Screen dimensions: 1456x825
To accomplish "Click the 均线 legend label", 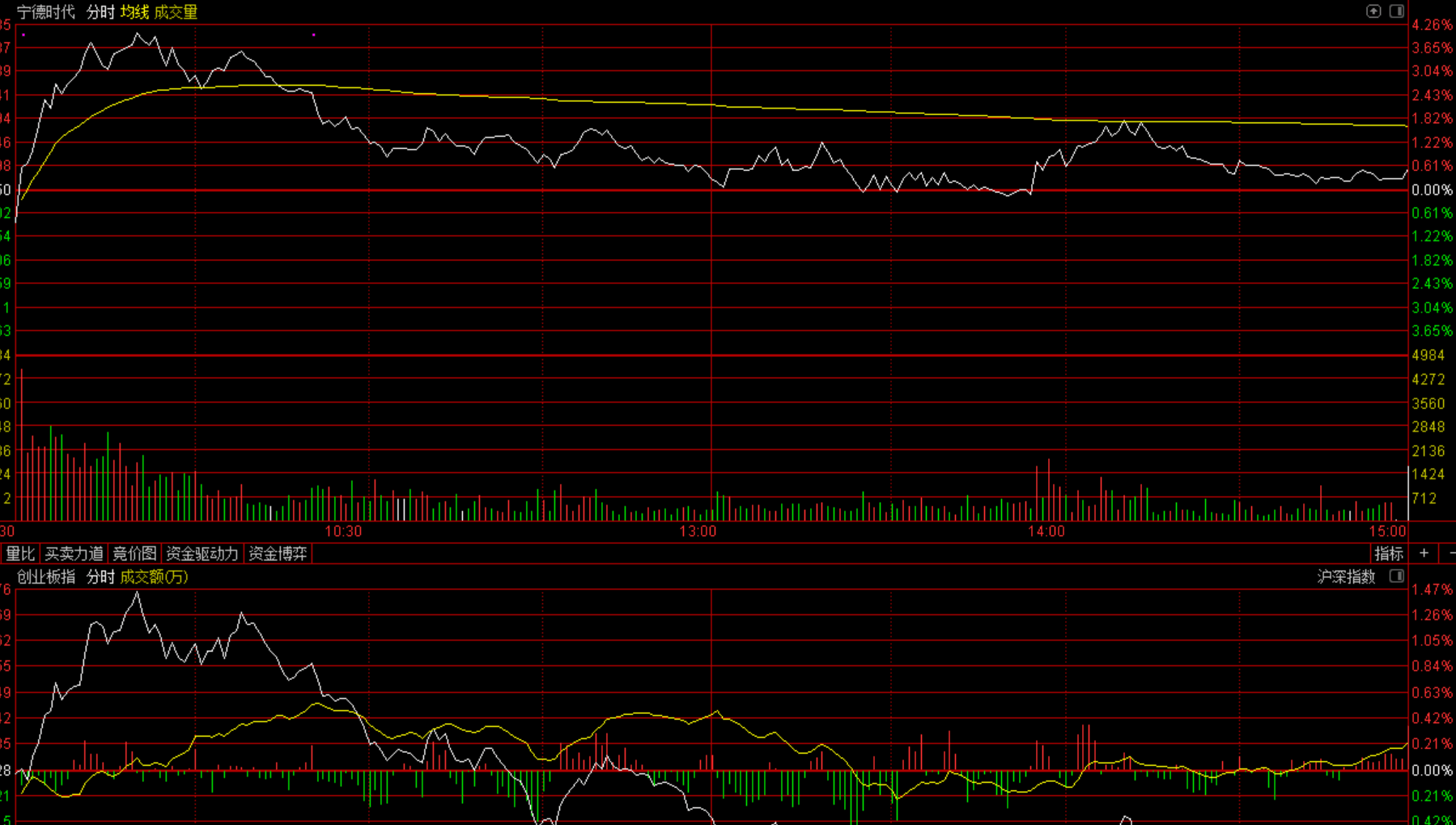I will [134, 12].
